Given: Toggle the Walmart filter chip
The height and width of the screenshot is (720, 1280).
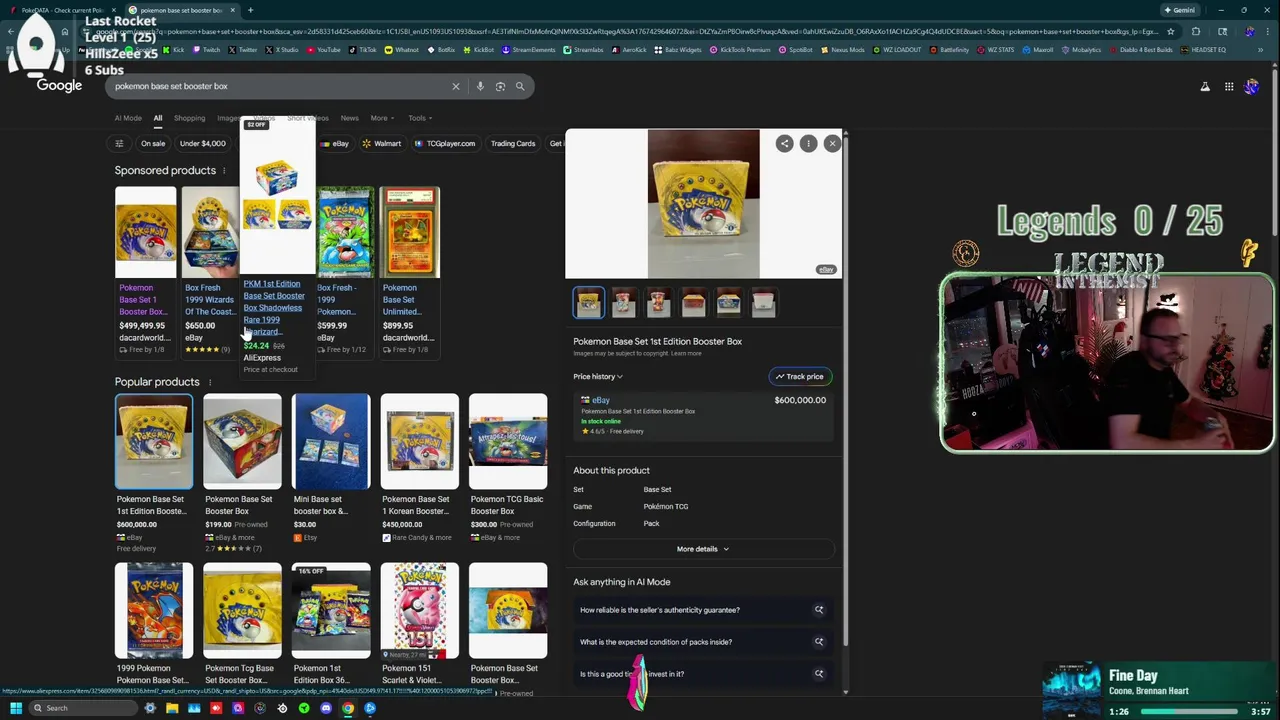Looking at the screenshot, I should pyautogui.click(x=381, y=143).
